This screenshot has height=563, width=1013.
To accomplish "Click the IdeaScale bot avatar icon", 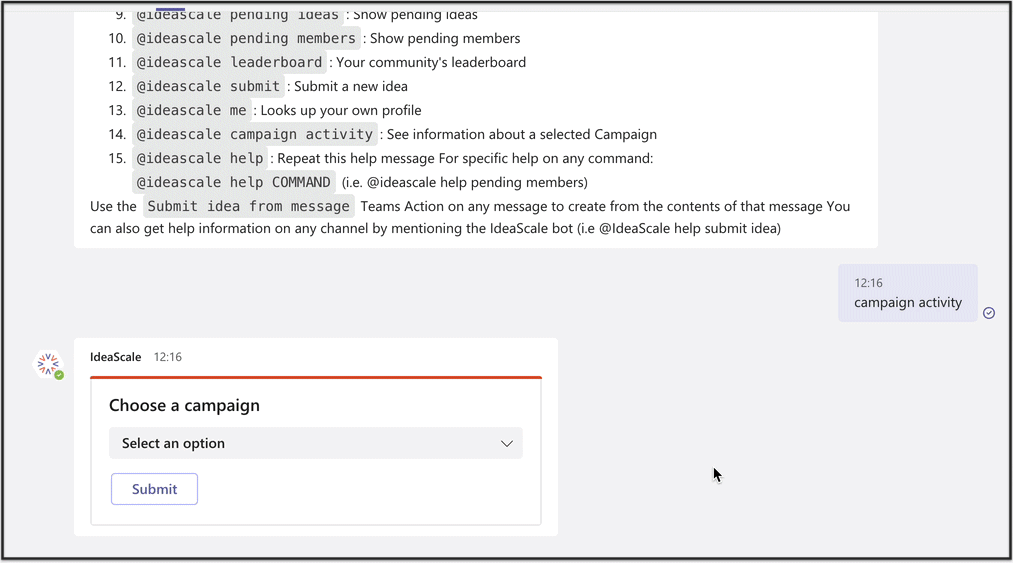I will pos(48,365).
